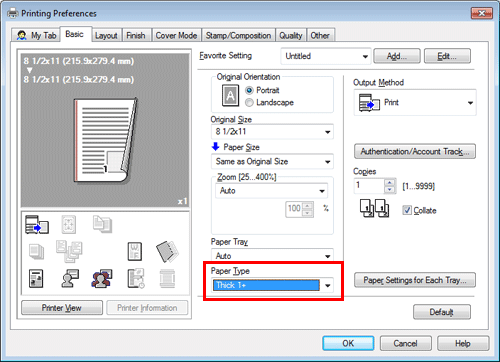Select the Portrait orientation radio button
The image size is (500, 362).
pos(249,90)
